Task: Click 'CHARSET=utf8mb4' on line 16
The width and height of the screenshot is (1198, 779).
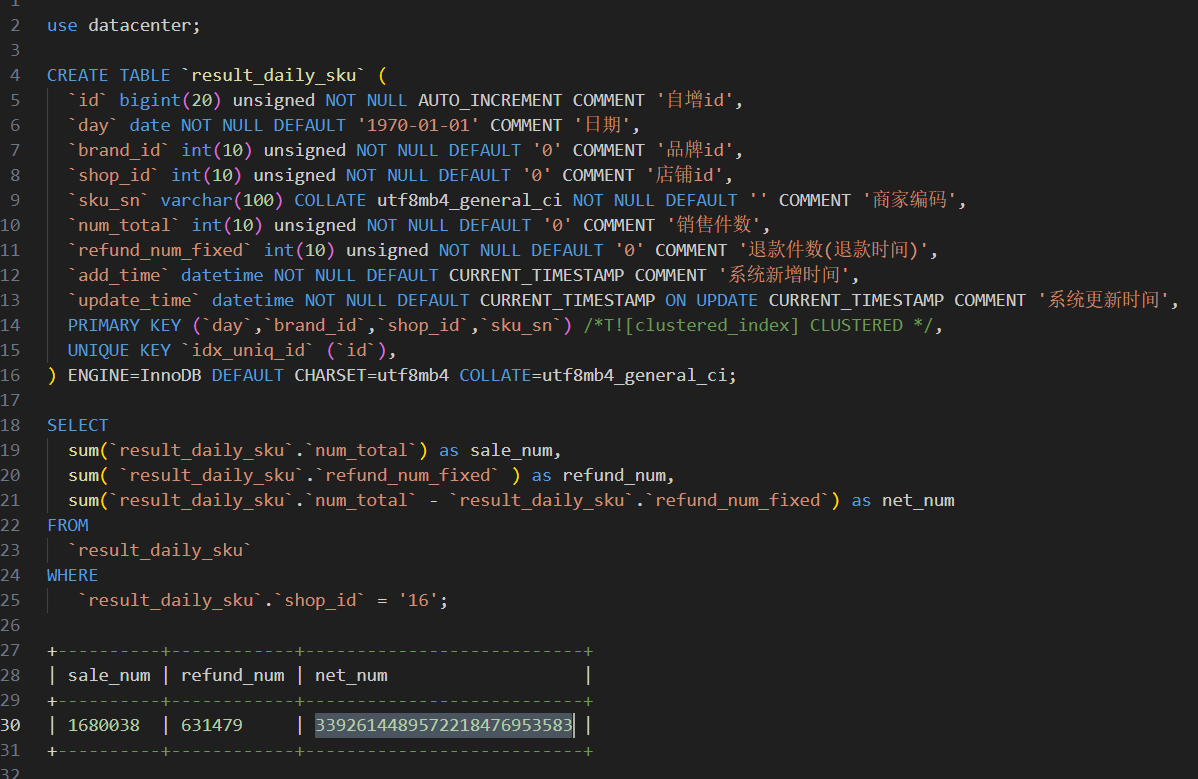Action: 371,375
